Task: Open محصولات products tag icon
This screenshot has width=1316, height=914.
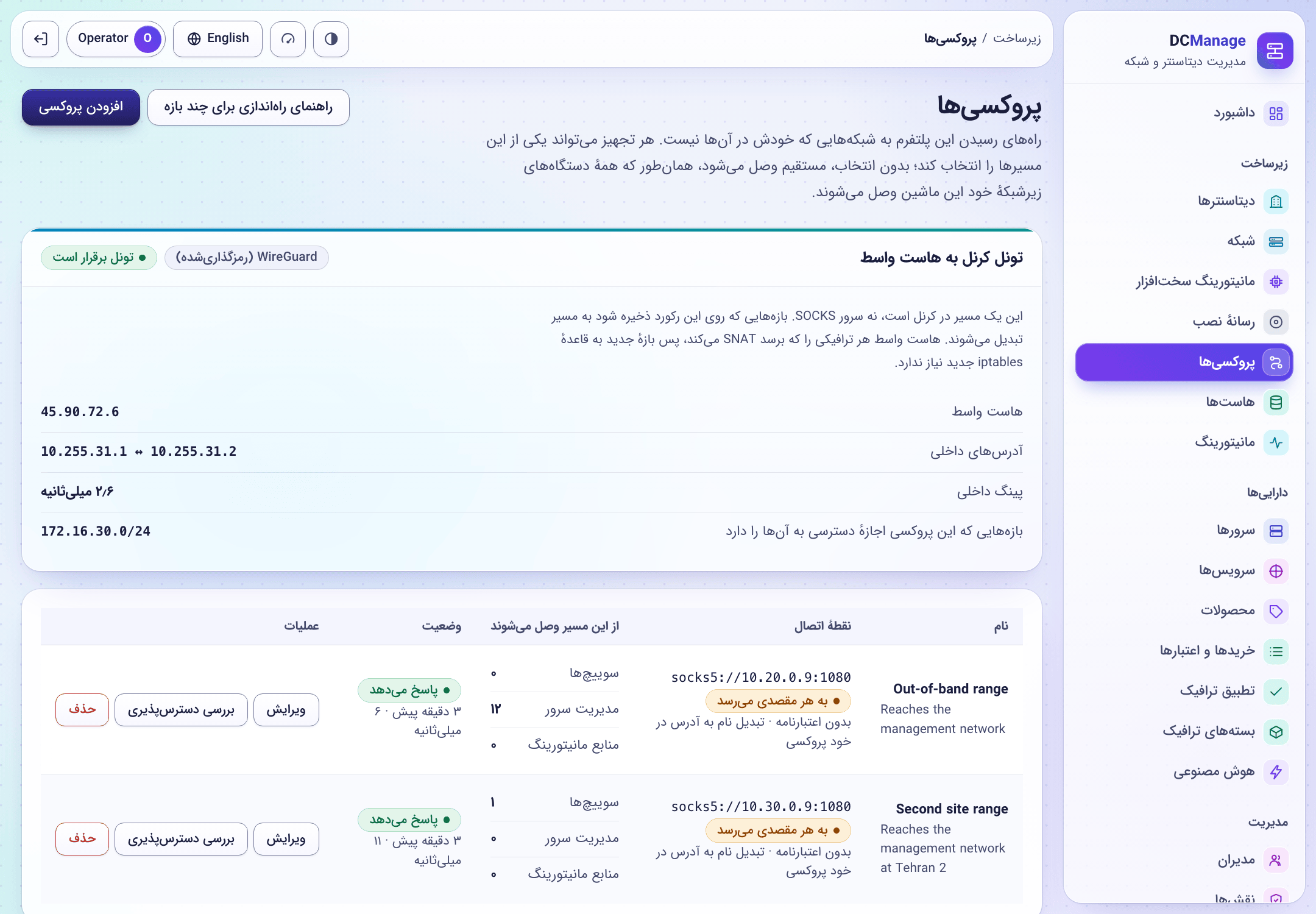Action: [x=1276, y=611]
